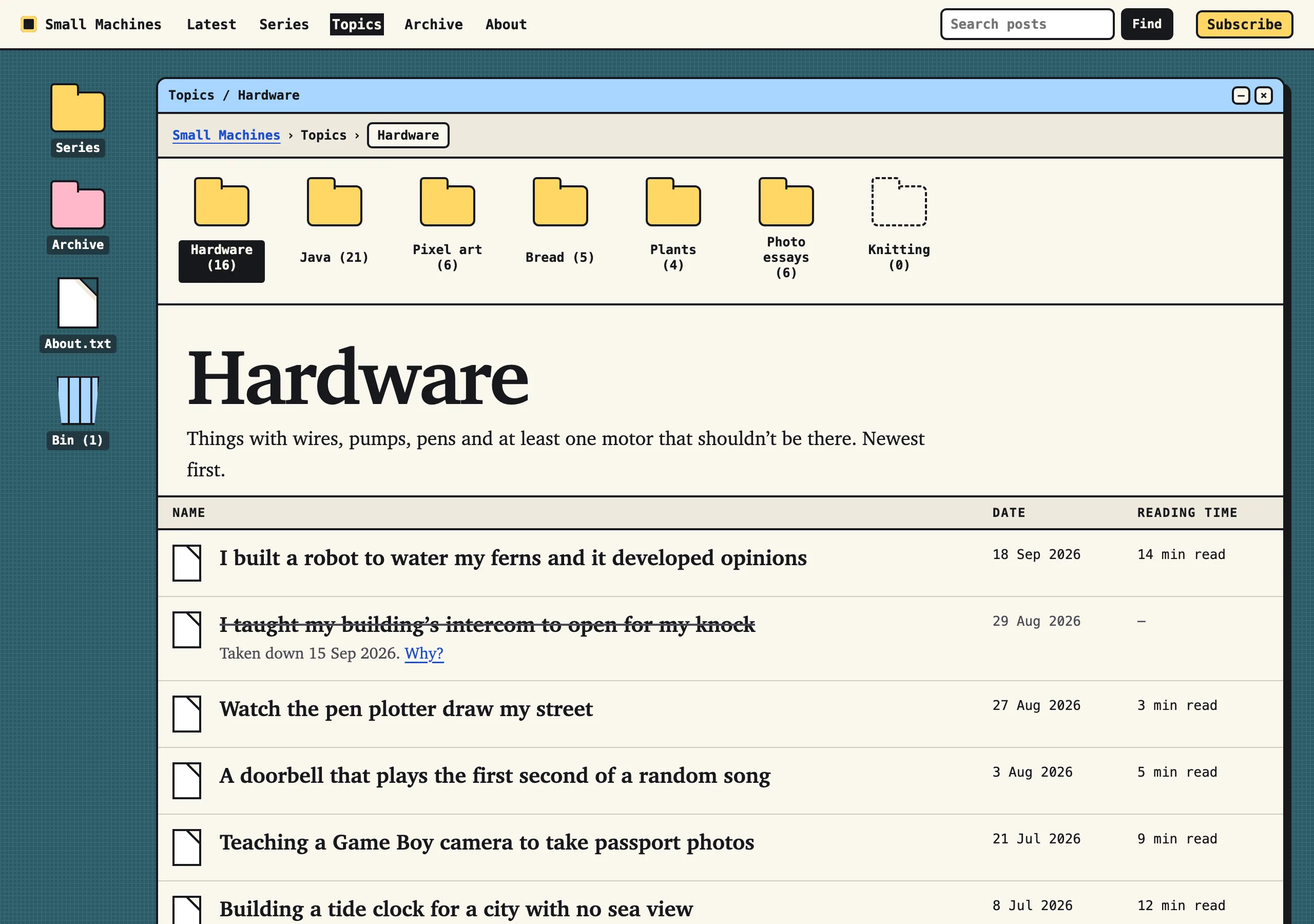Minimize the Topics / Hardware window
1314x924 pixels.
[1241, 95]
